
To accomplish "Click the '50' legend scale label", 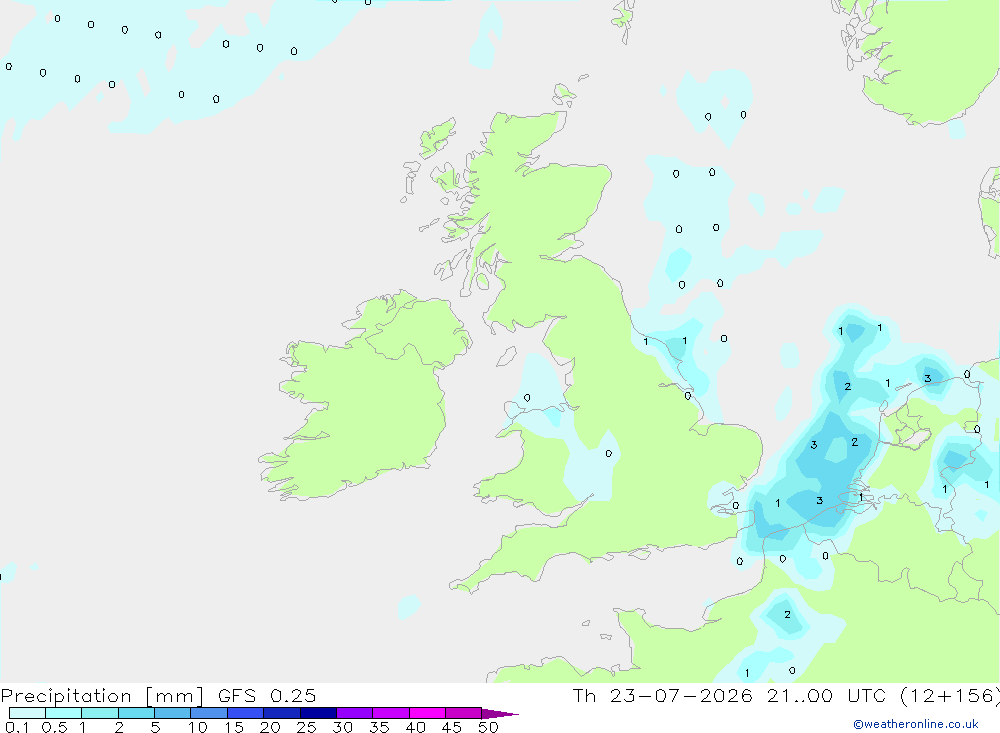I will (x=488, y=727).
